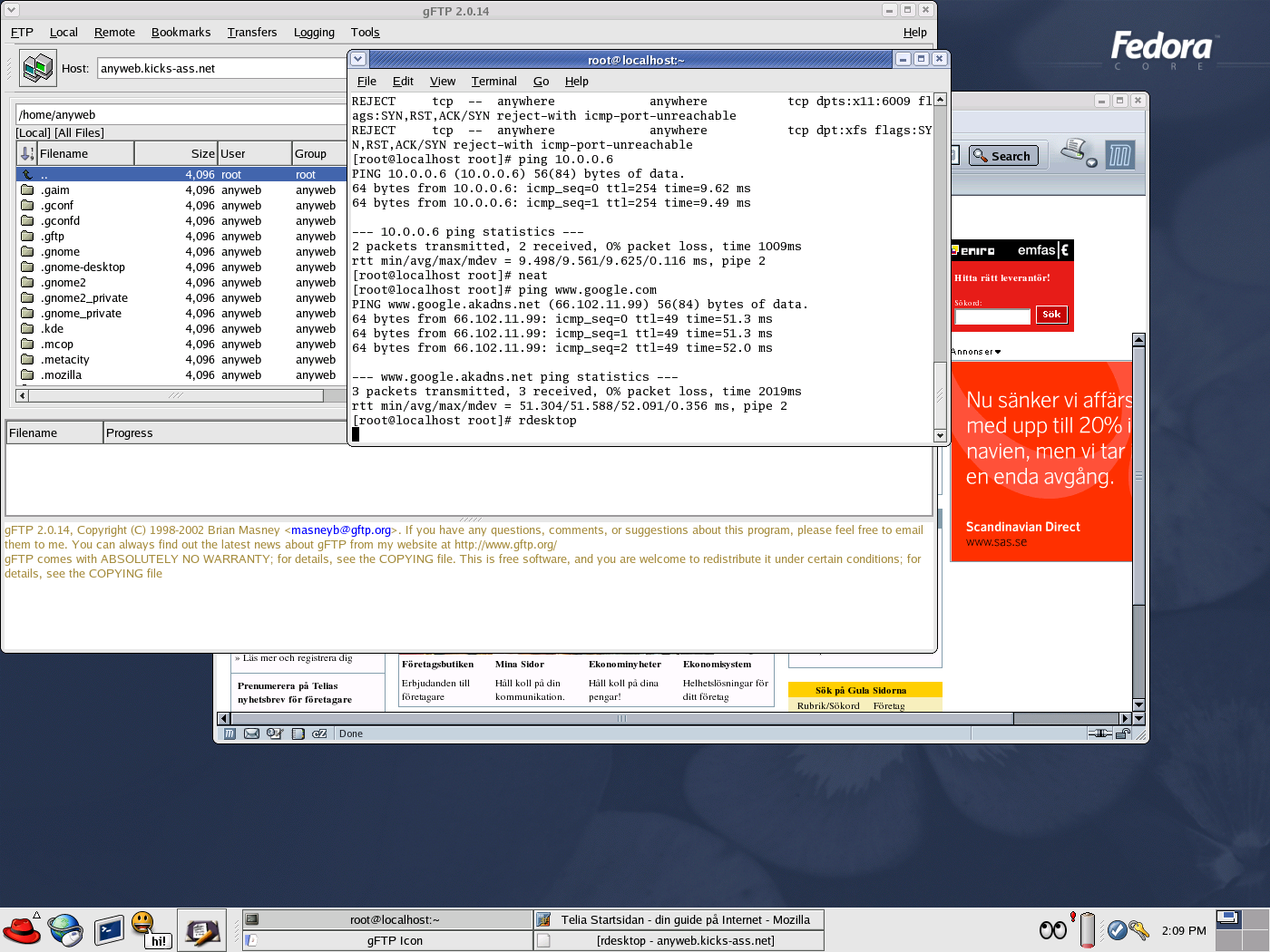Open IRC Chat from Mozilla component bar
Image resolution: width=1270 pixels, height=952 pixels.
pyautogui.click(x=319, y=733)
